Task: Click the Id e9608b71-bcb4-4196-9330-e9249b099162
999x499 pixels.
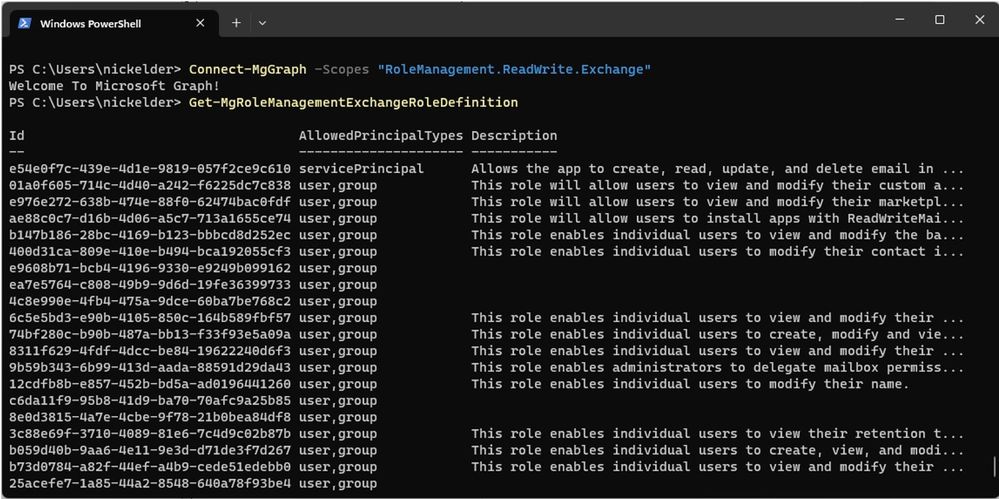Action: (150, 268)
